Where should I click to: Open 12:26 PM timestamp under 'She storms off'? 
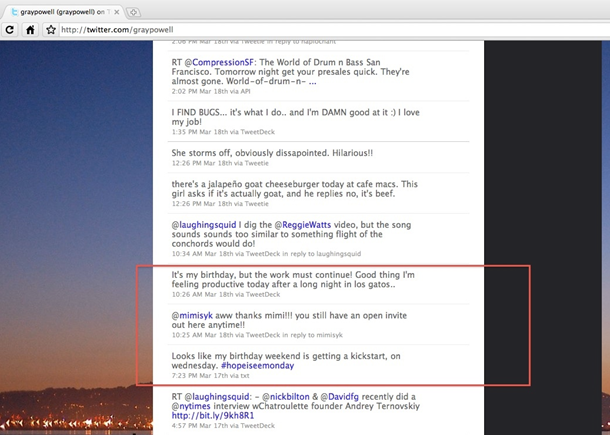pyautogui.click(x=202, y=163)
